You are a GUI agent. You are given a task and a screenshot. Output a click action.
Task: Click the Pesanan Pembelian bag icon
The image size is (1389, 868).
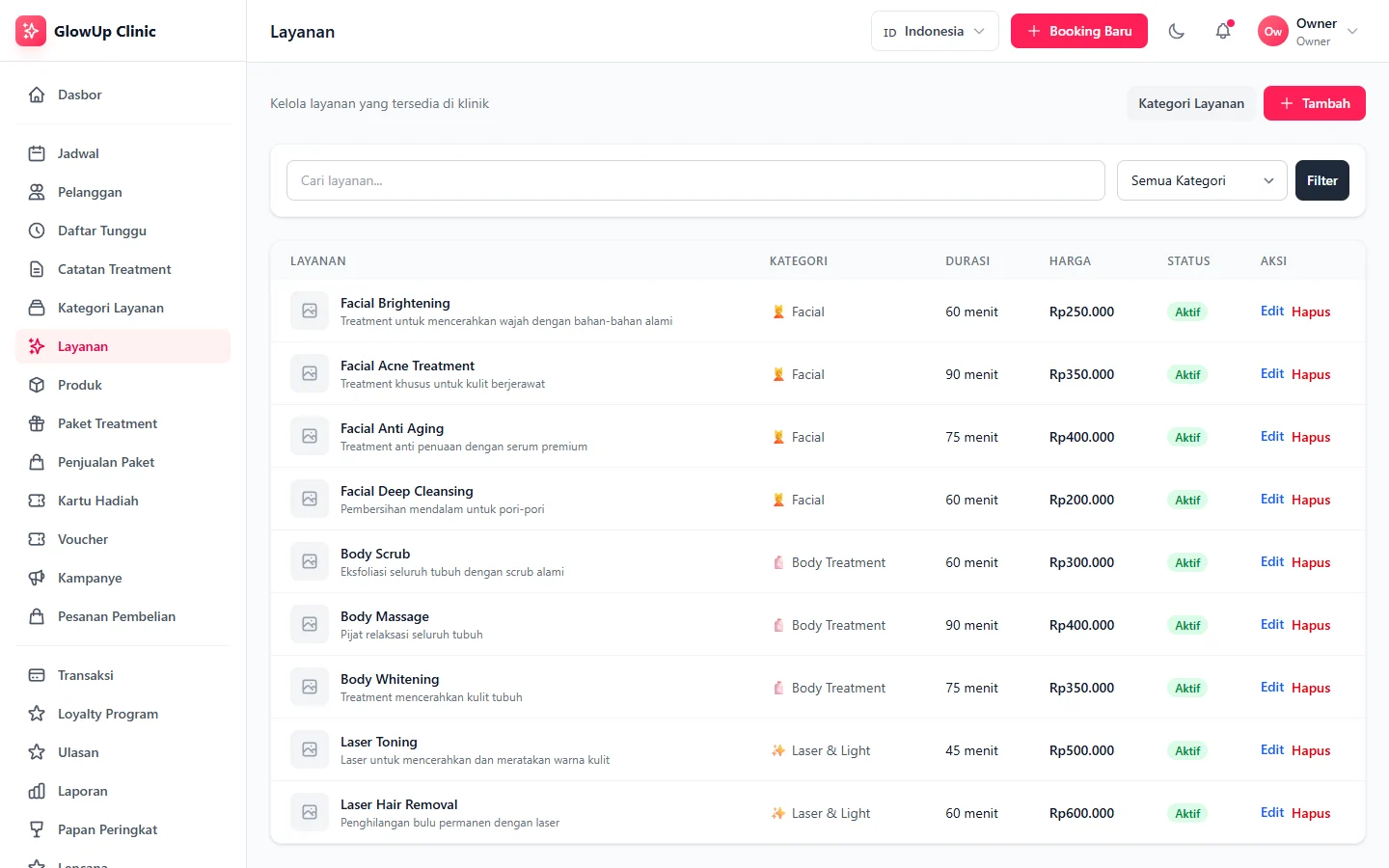[x=37, y=616]
